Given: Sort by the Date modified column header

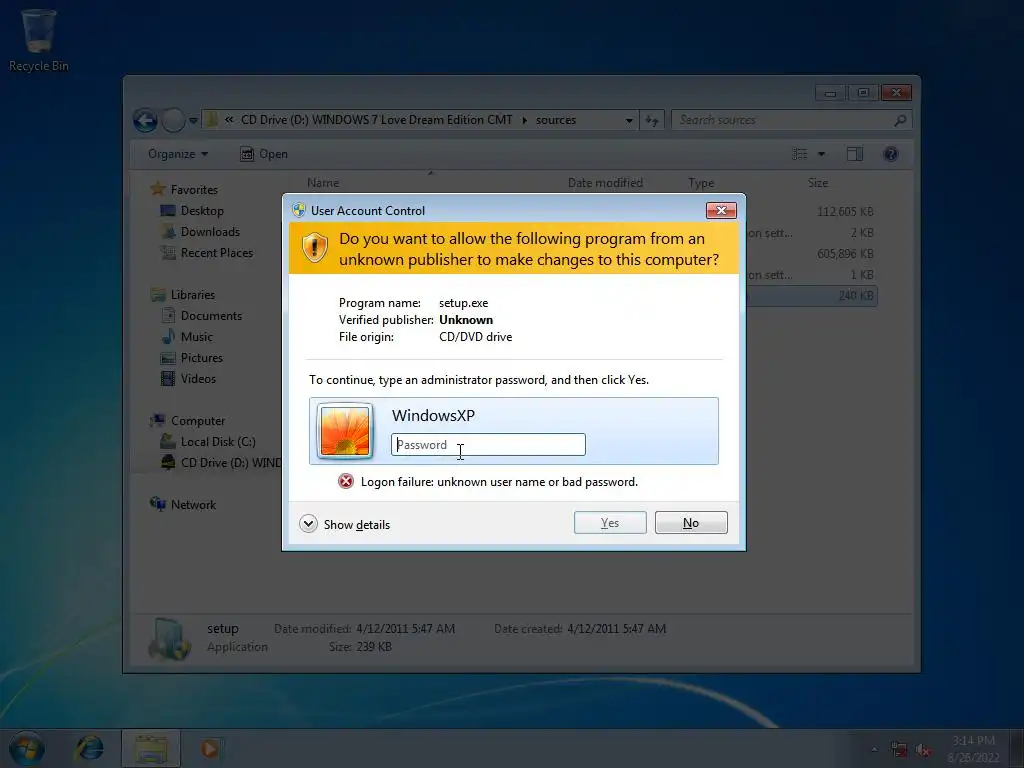Looking at the screenshot, I should pos(605,183).
